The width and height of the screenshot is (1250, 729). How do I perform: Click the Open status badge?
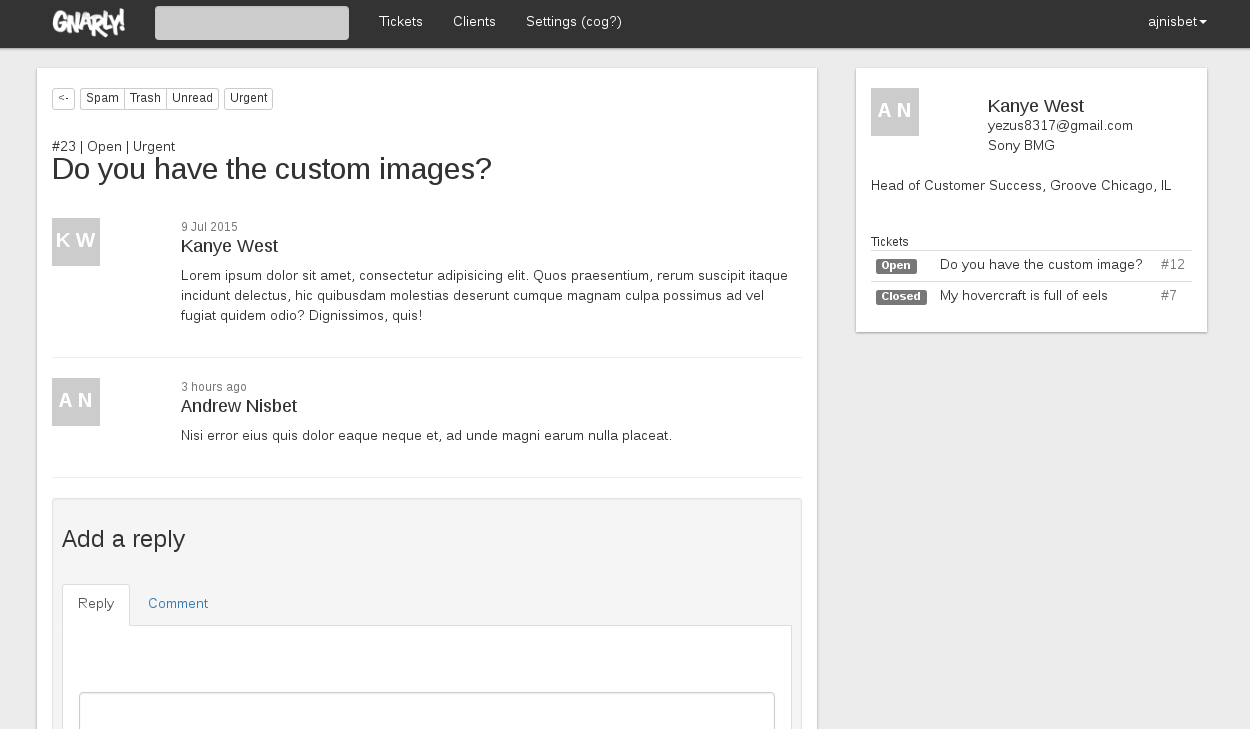tap(896, 266)
